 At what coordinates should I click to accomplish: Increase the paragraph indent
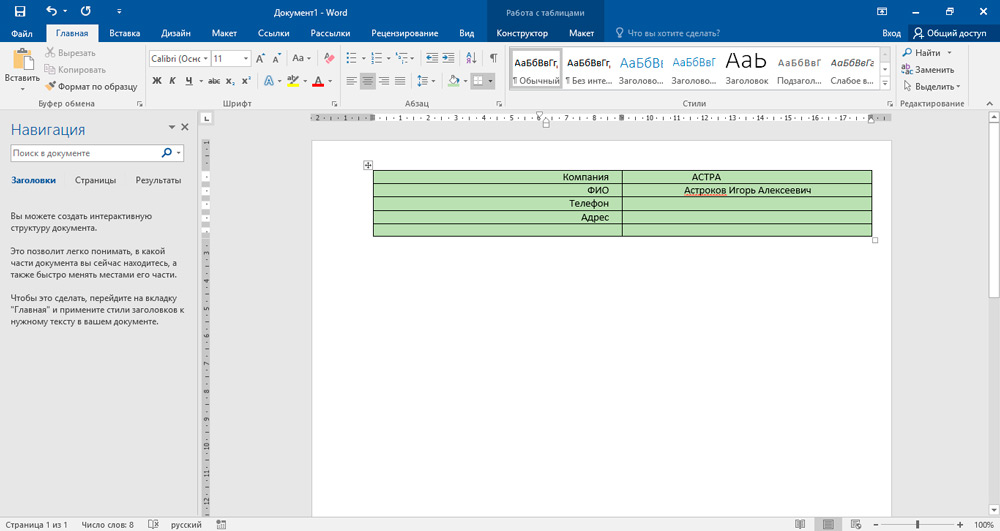point(450,58)
